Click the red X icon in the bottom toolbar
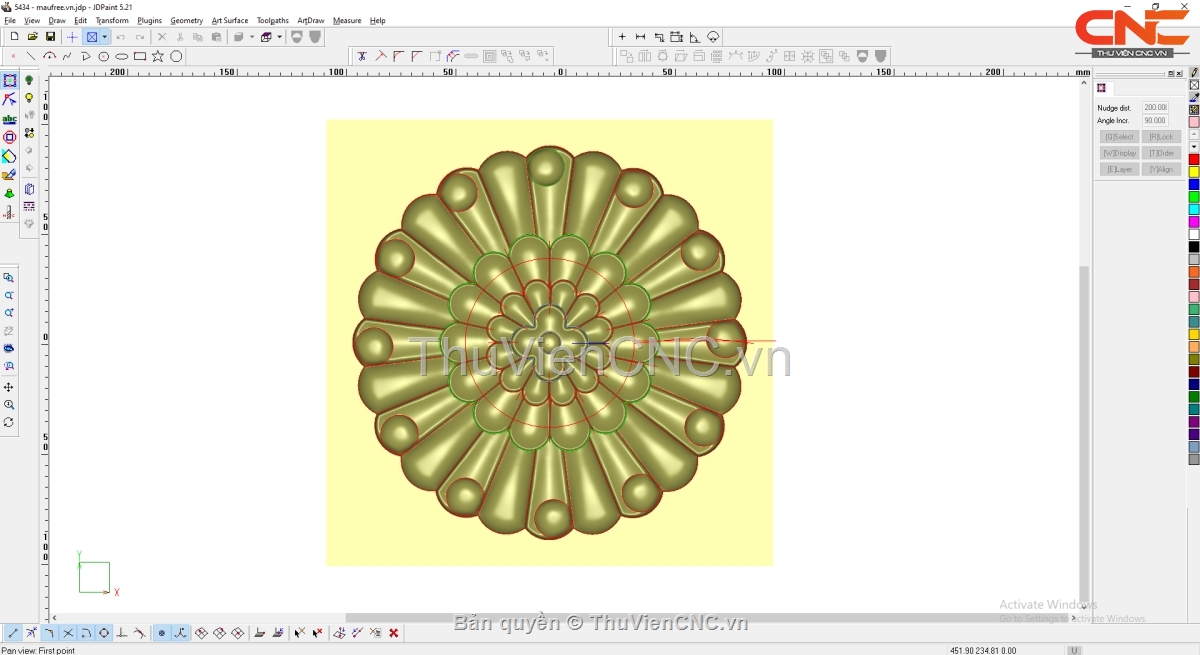This screenshot has width=1200, height=655. (394, 633)
